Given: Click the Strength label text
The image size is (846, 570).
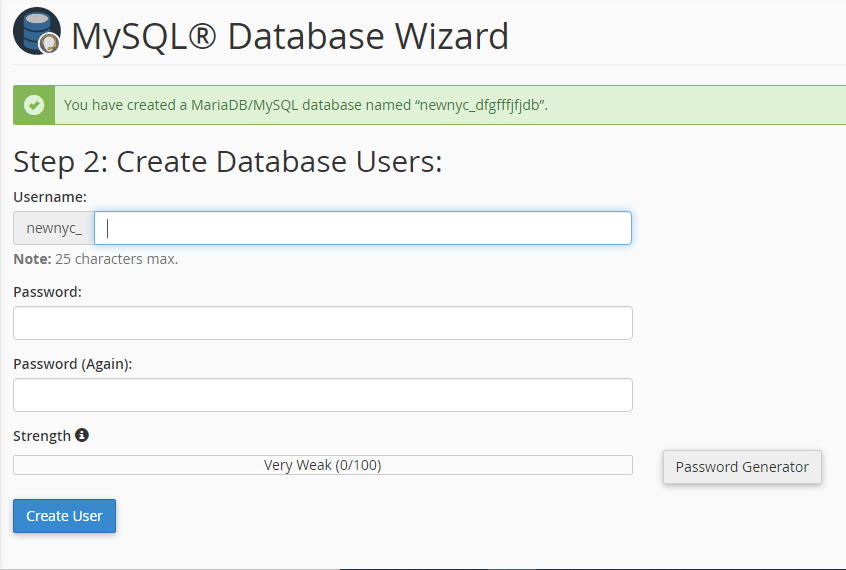Looking at the screenshot, I should [x=42, y=436].
